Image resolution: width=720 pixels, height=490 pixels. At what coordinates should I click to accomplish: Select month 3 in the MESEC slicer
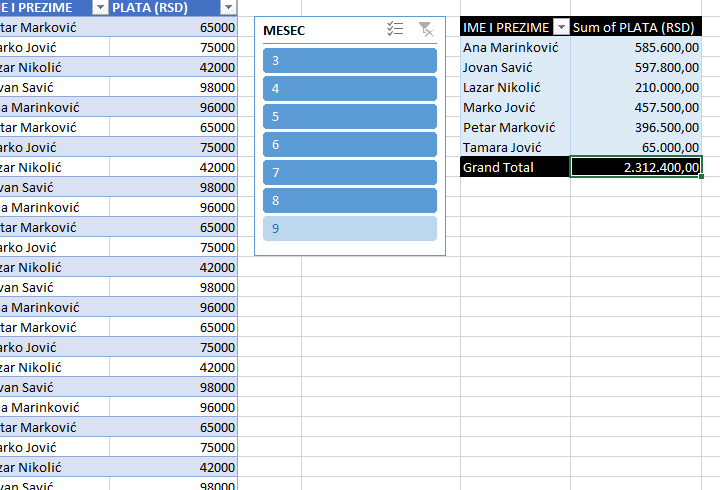click(350, 61)
